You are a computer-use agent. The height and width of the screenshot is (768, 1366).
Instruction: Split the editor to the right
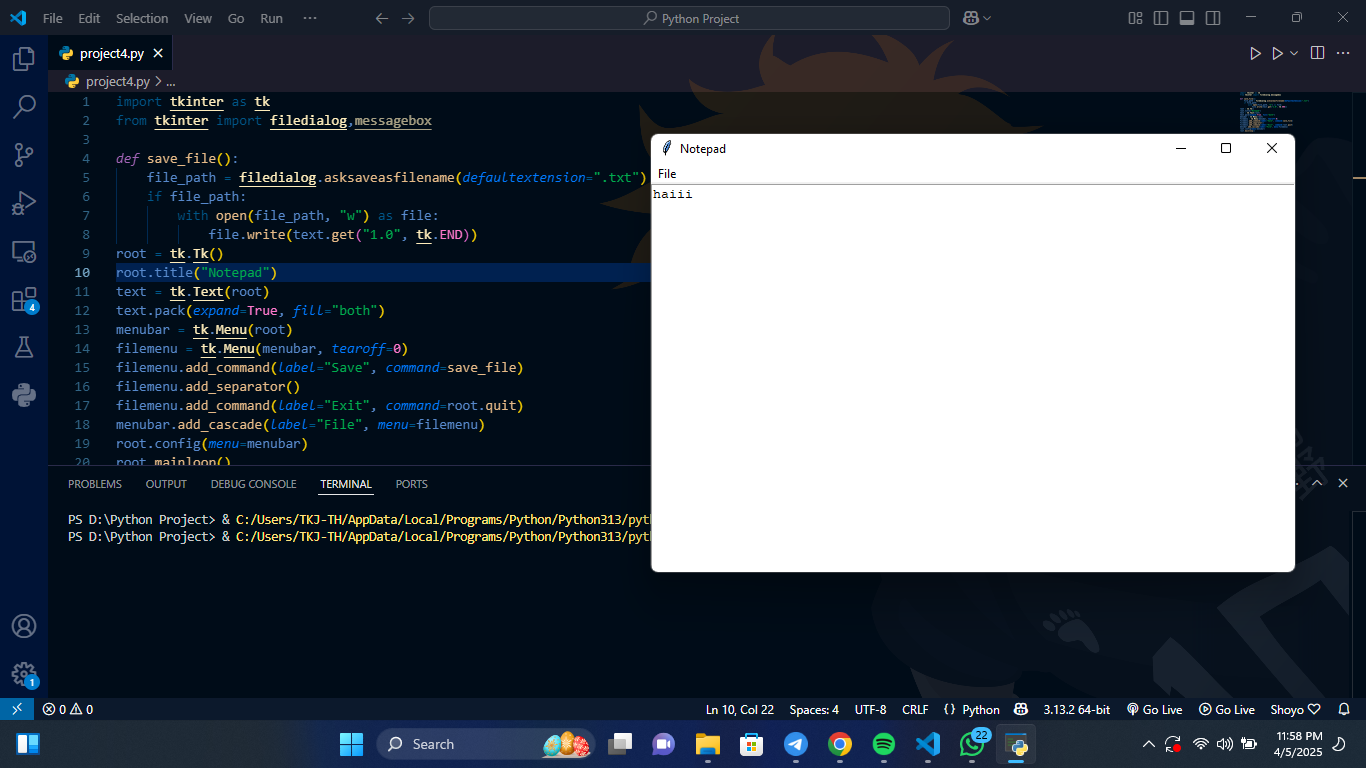[1318, 53]
